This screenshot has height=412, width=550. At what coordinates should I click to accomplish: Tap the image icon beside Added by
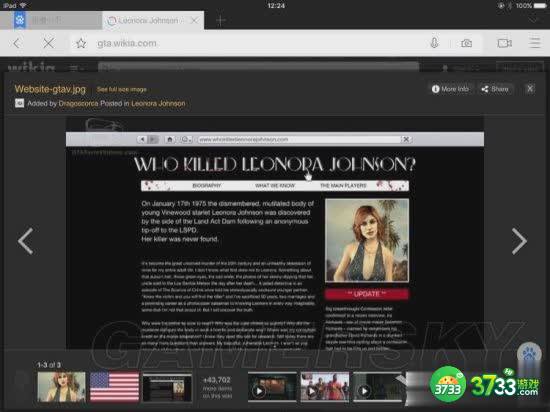(x=19, y=103)
